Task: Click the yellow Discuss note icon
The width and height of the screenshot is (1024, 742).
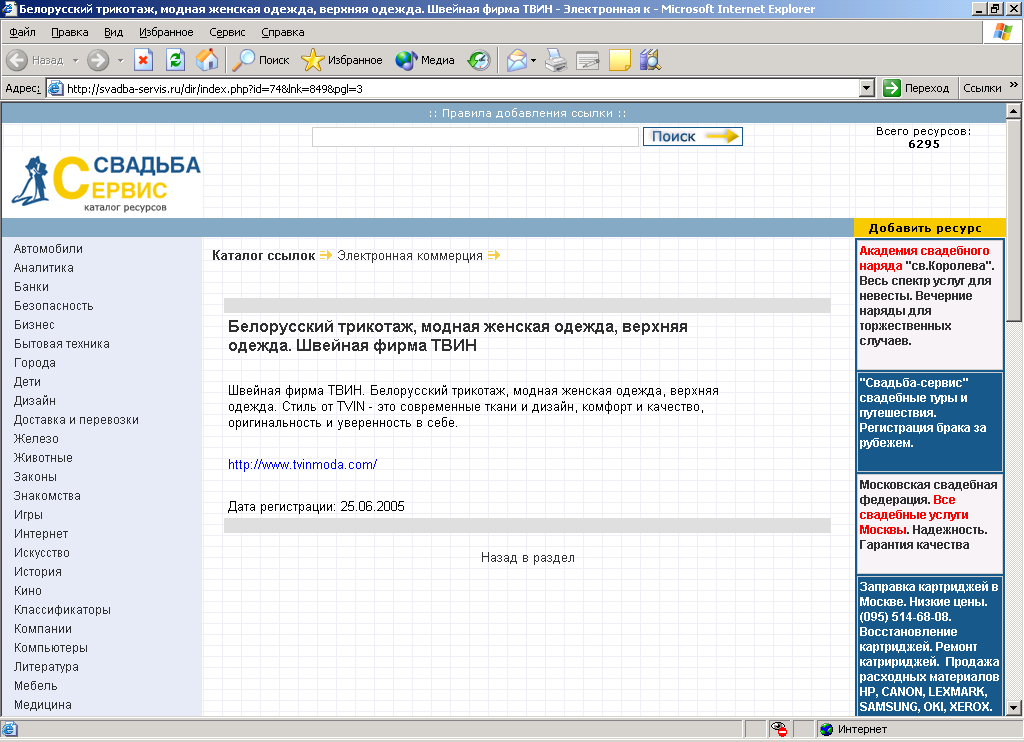Action: (619, 60)
